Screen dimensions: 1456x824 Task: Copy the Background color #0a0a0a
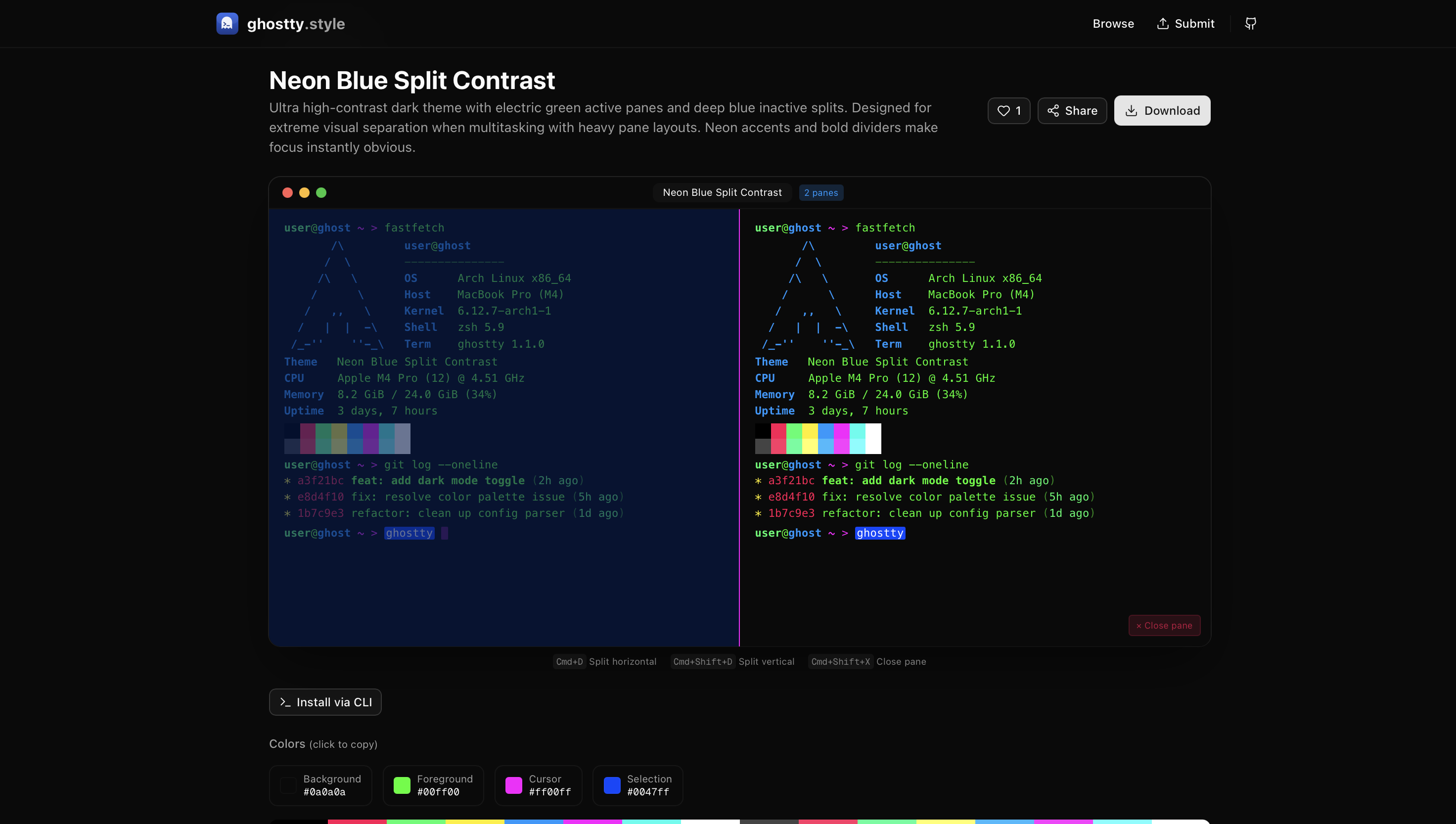pyautogui.click(x=320, y=785)
